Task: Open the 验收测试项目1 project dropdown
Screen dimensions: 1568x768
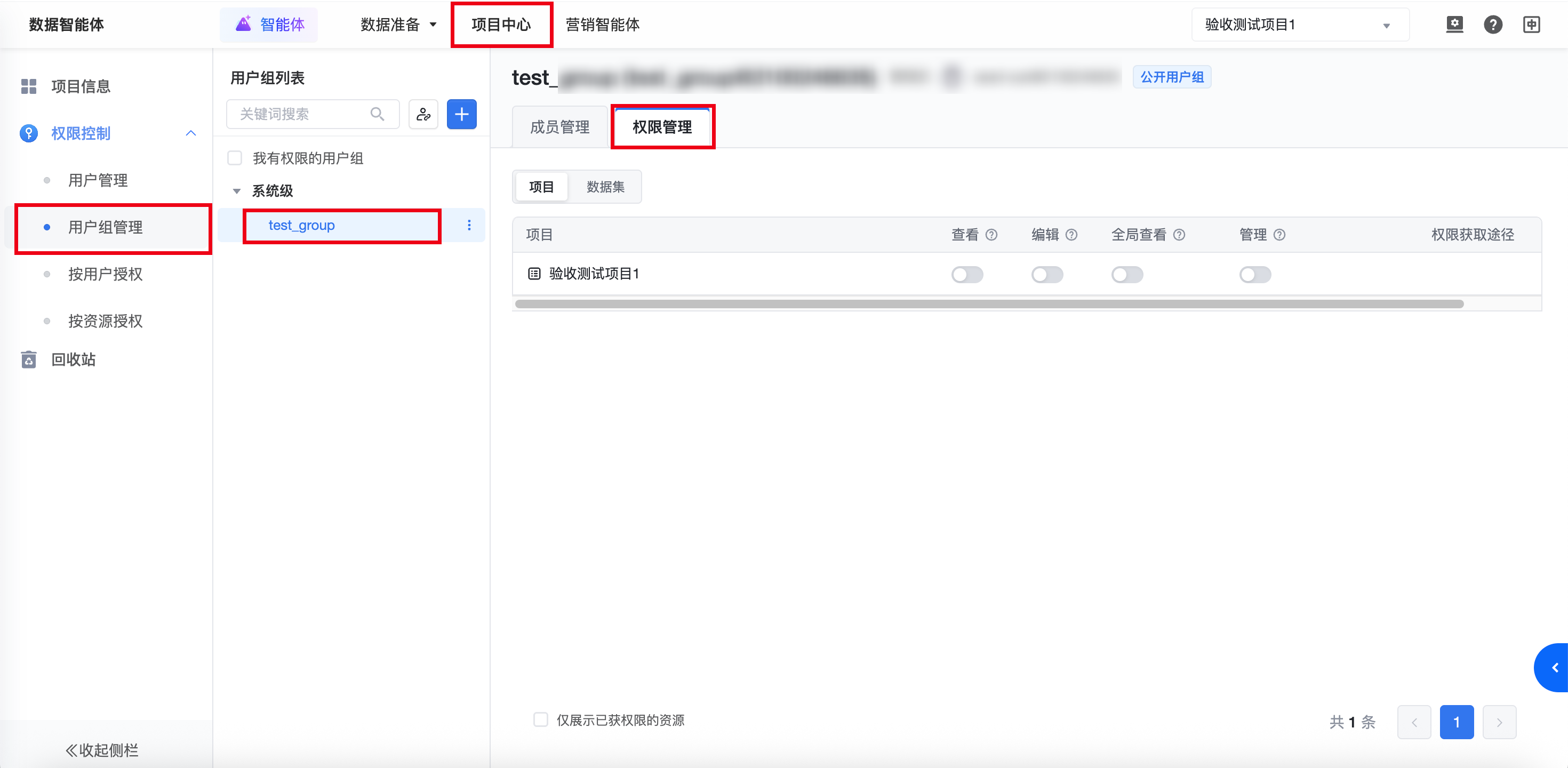Action: 1300,25
